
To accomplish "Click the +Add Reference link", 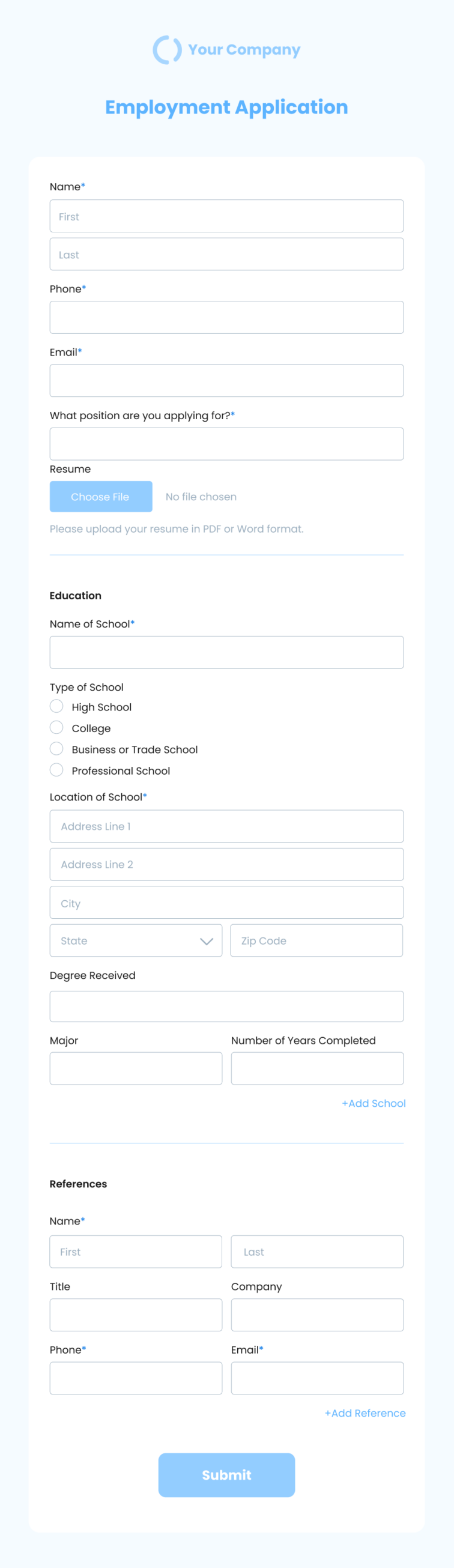I will pyautogui.click(x=365, y=1414).
